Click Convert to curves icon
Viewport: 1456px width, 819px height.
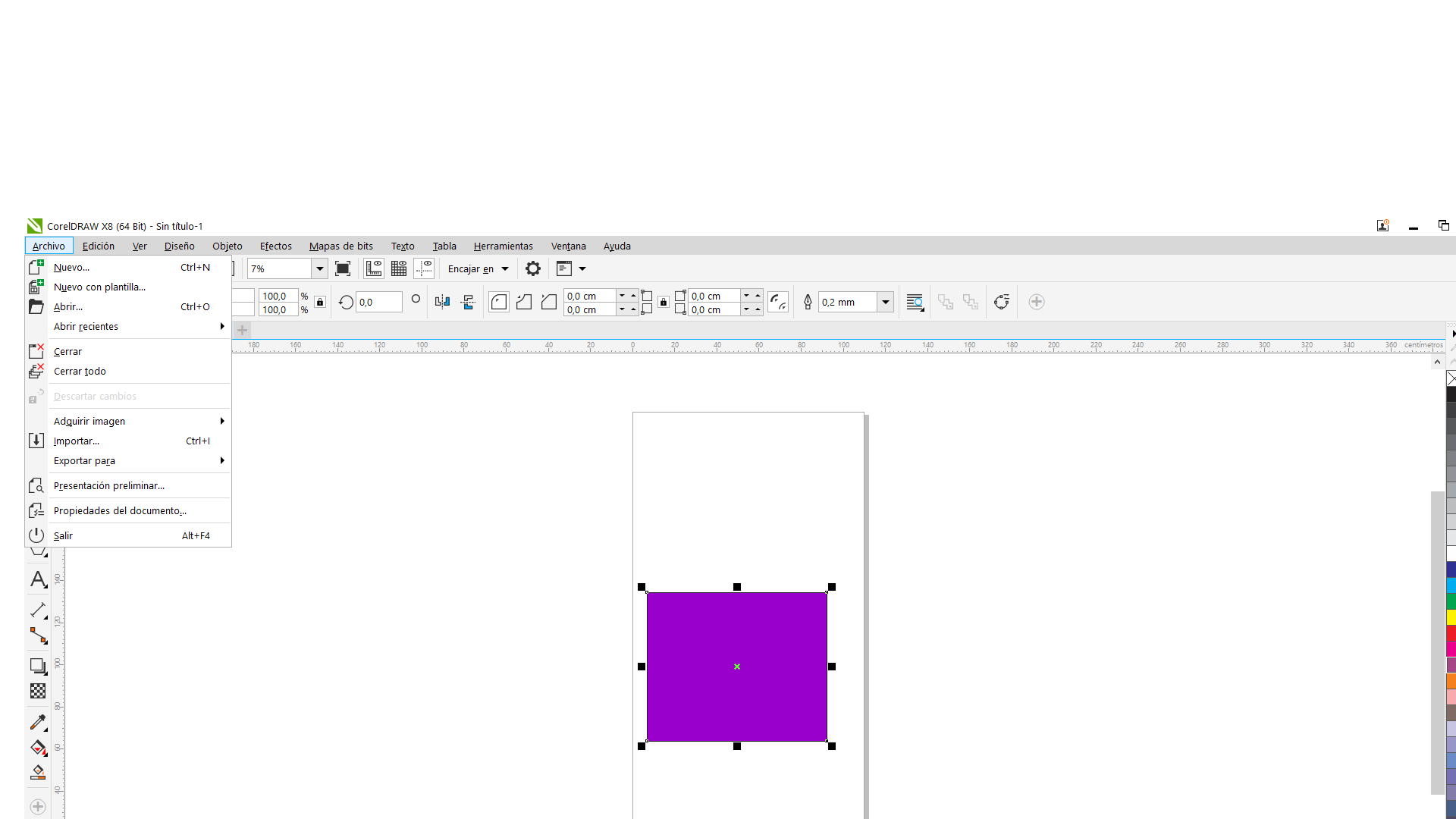[x=1002, y=302]
